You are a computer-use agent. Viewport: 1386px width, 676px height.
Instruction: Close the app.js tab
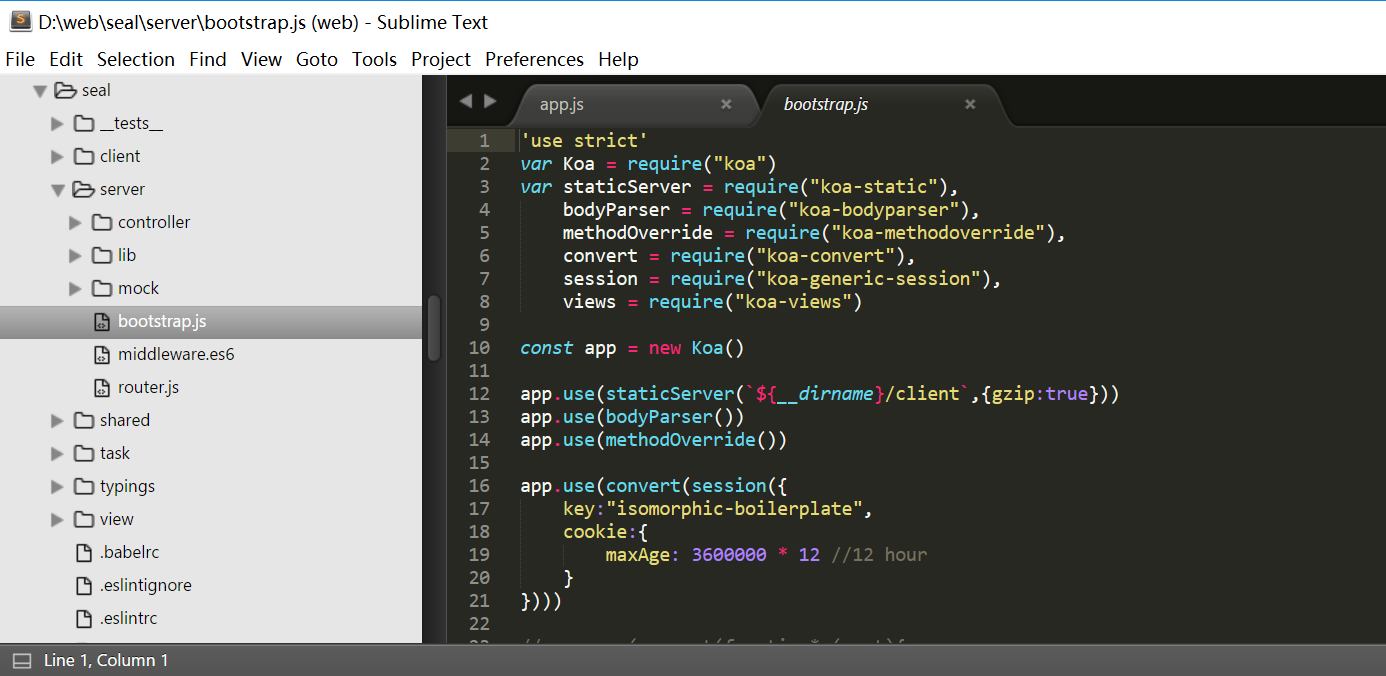pos(726,104)
